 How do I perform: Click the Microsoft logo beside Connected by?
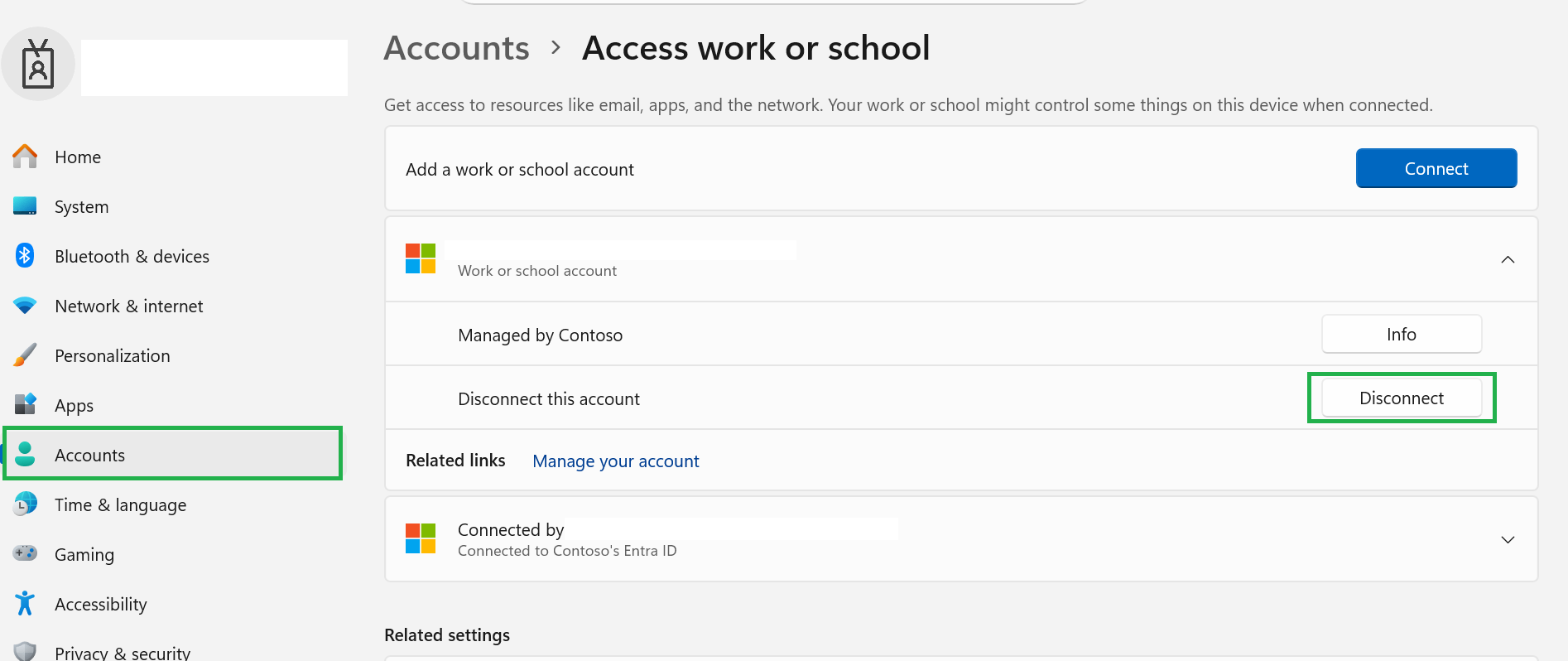pos(421,538)
